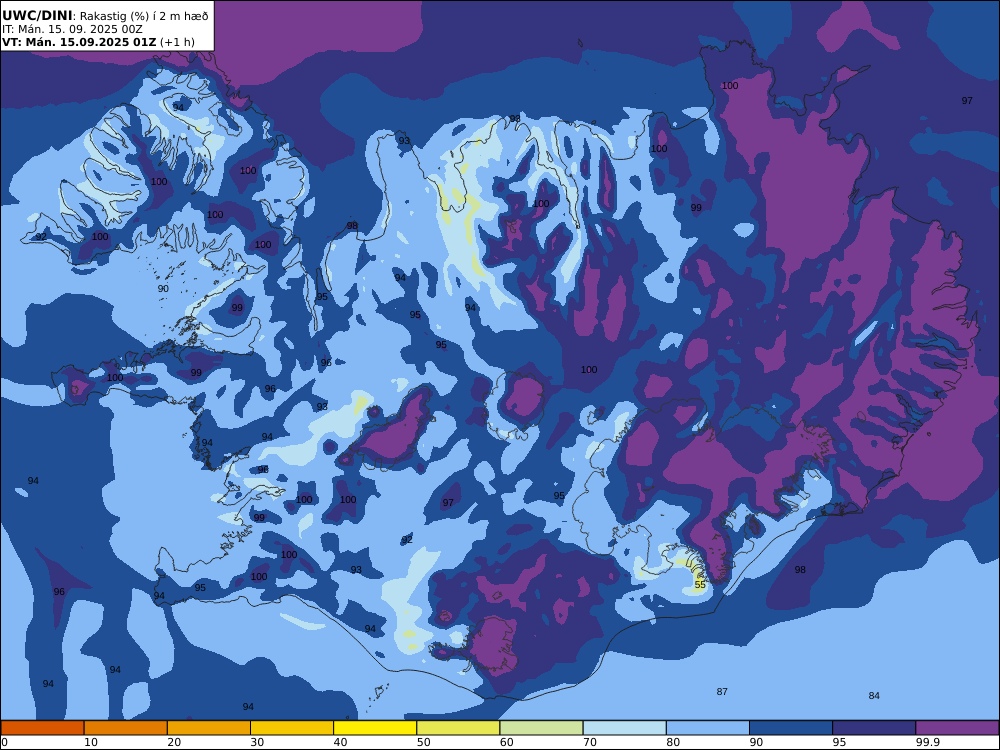1000x750 pixels.
Task: Click the "(+1 h)" forecast offset text
Action: [177, 42]
